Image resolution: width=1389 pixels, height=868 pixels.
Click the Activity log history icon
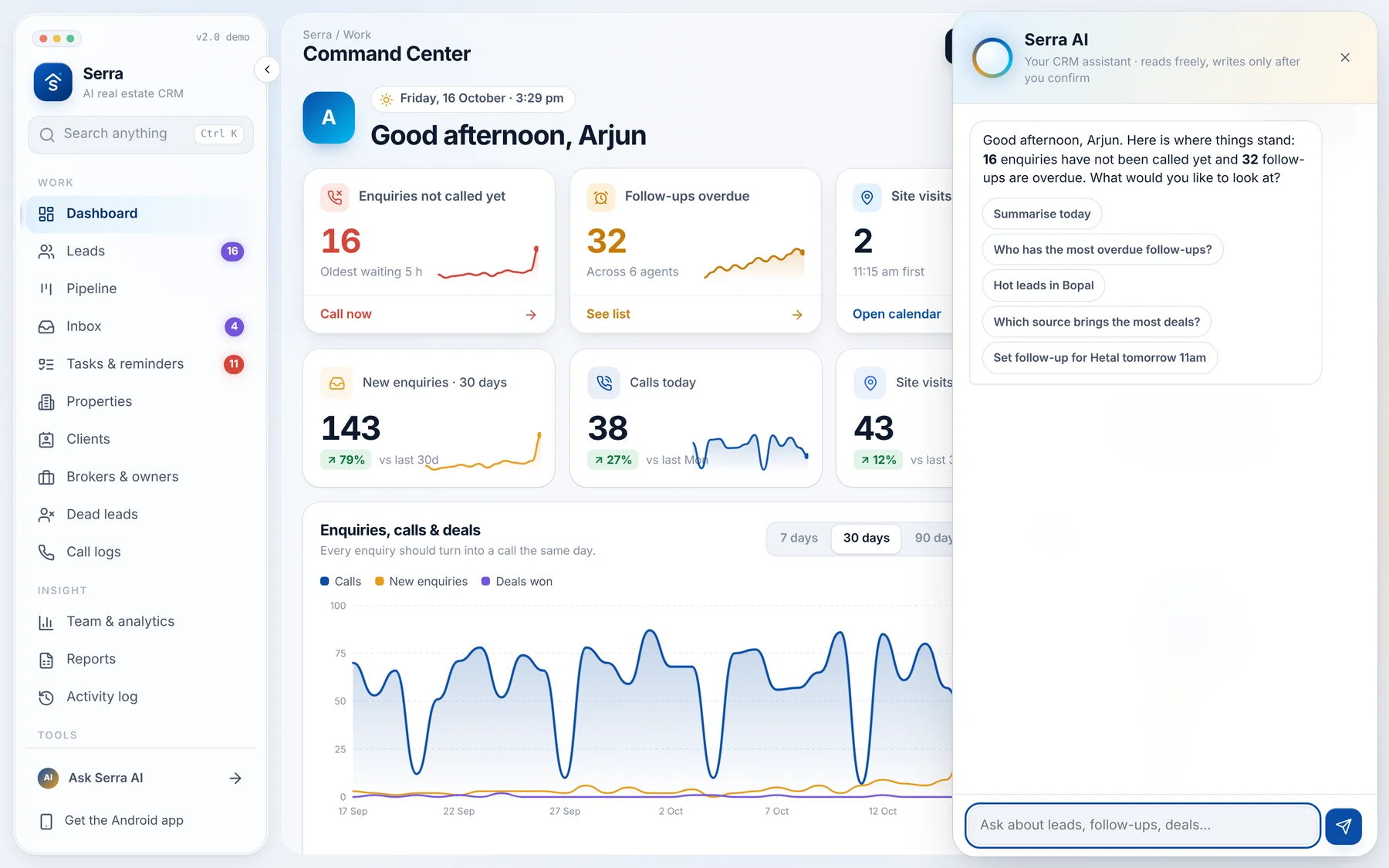46,697
